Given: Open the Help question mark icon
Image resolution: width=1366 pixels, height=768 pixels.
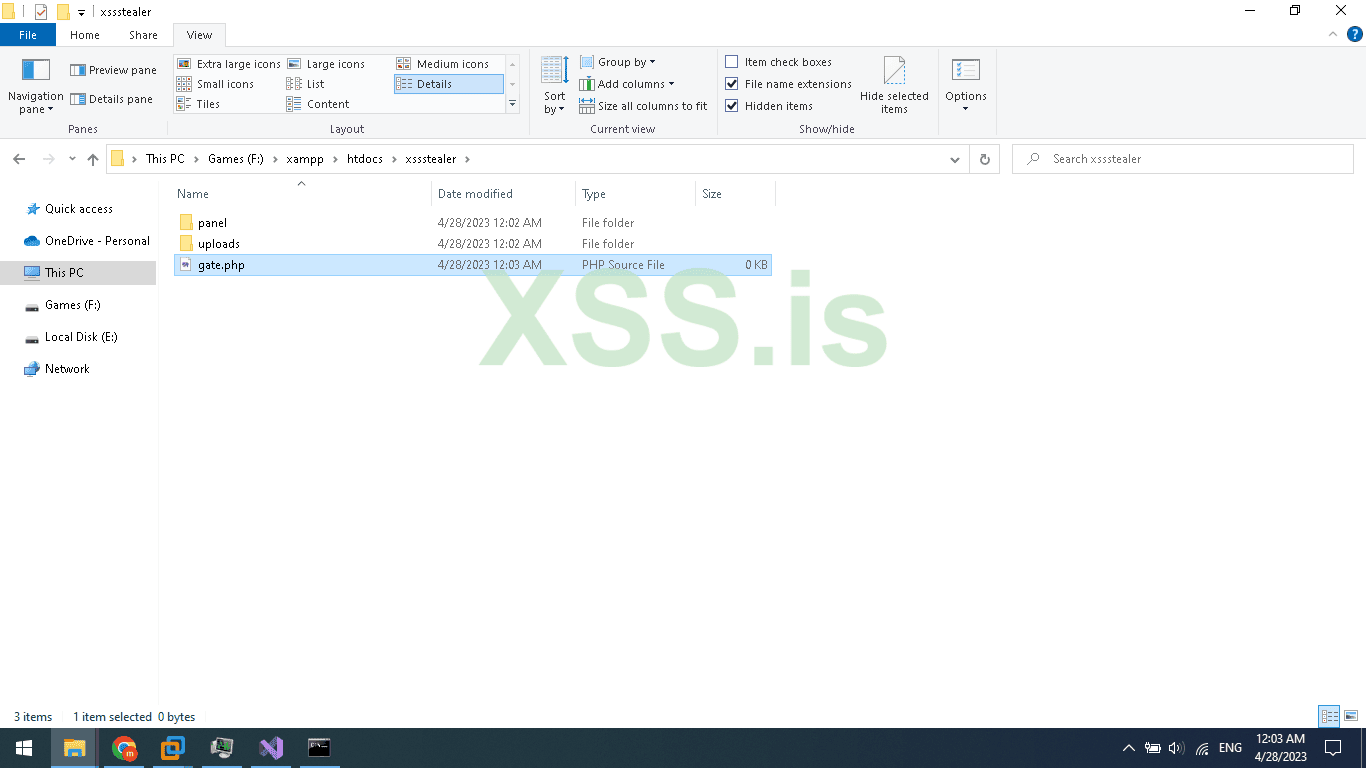Looking at the screenshot, I should click(x=1355, y=34).
